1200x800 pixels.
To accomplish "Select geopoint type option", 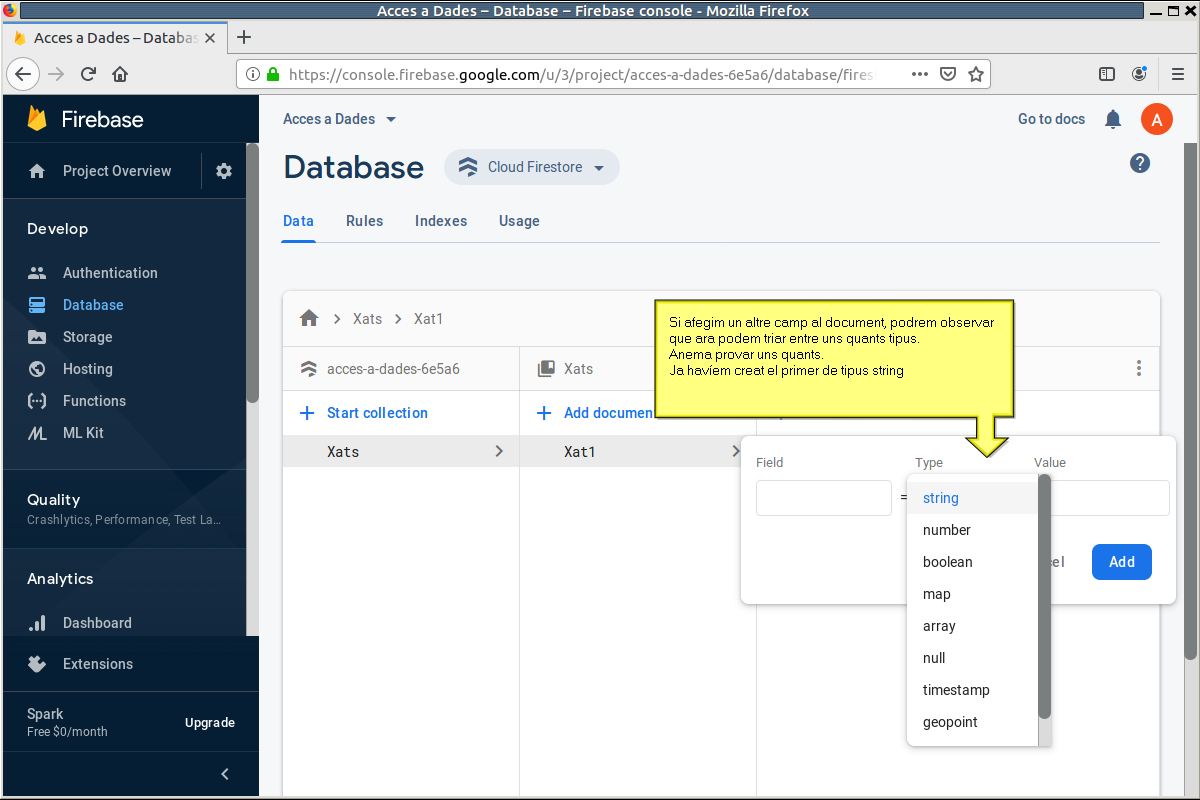I will pyautogui.click(x=972, y=722).
